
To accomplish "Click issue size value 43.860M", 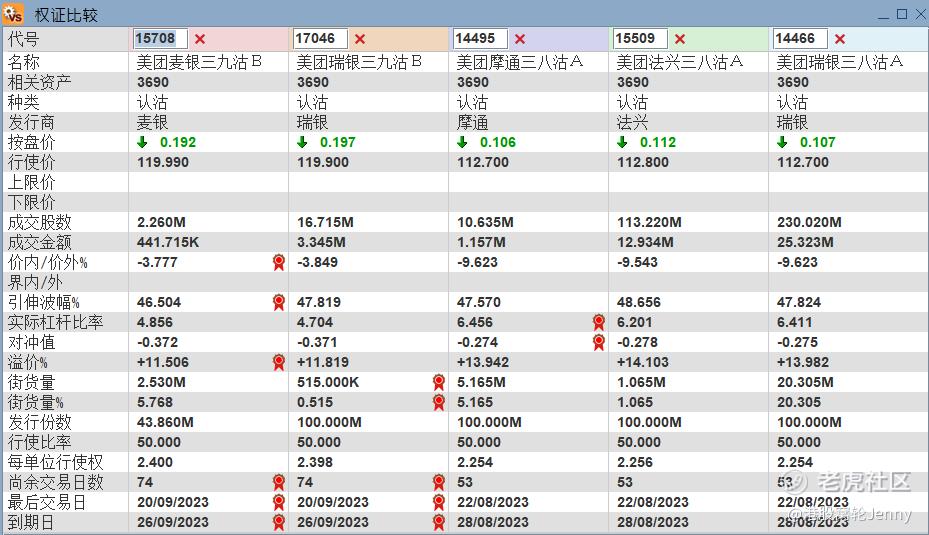I will pyautogui.click(x=165, y=422).
